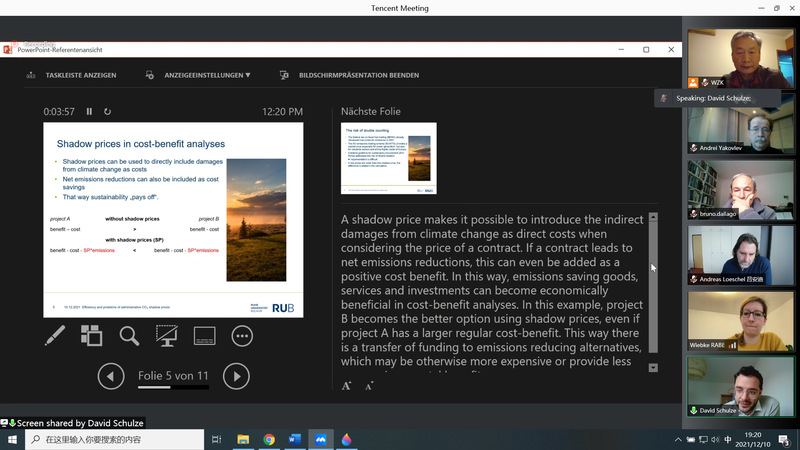Click the notes scrollbar thumb
Screen dimensions: 800x450
(653, 287)
